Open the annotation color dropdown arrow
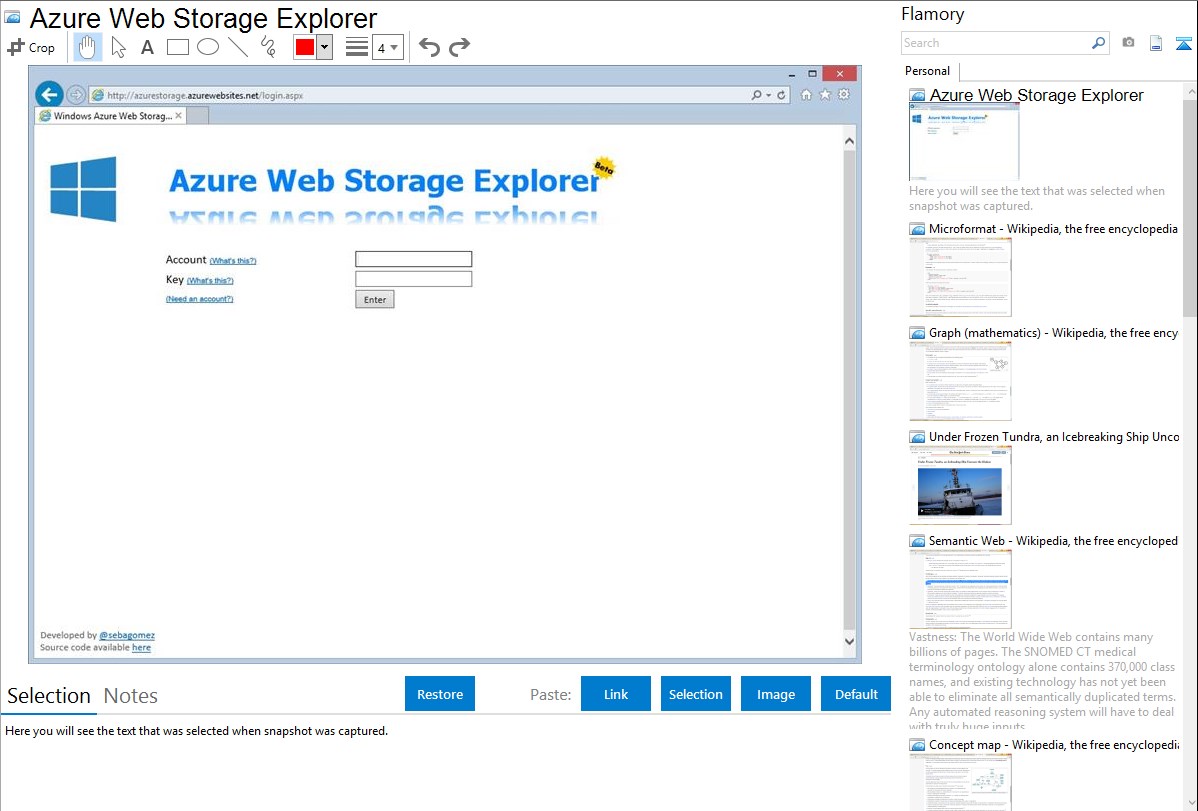The width and height of the screenshot is (1198, 811). point(324,47)
